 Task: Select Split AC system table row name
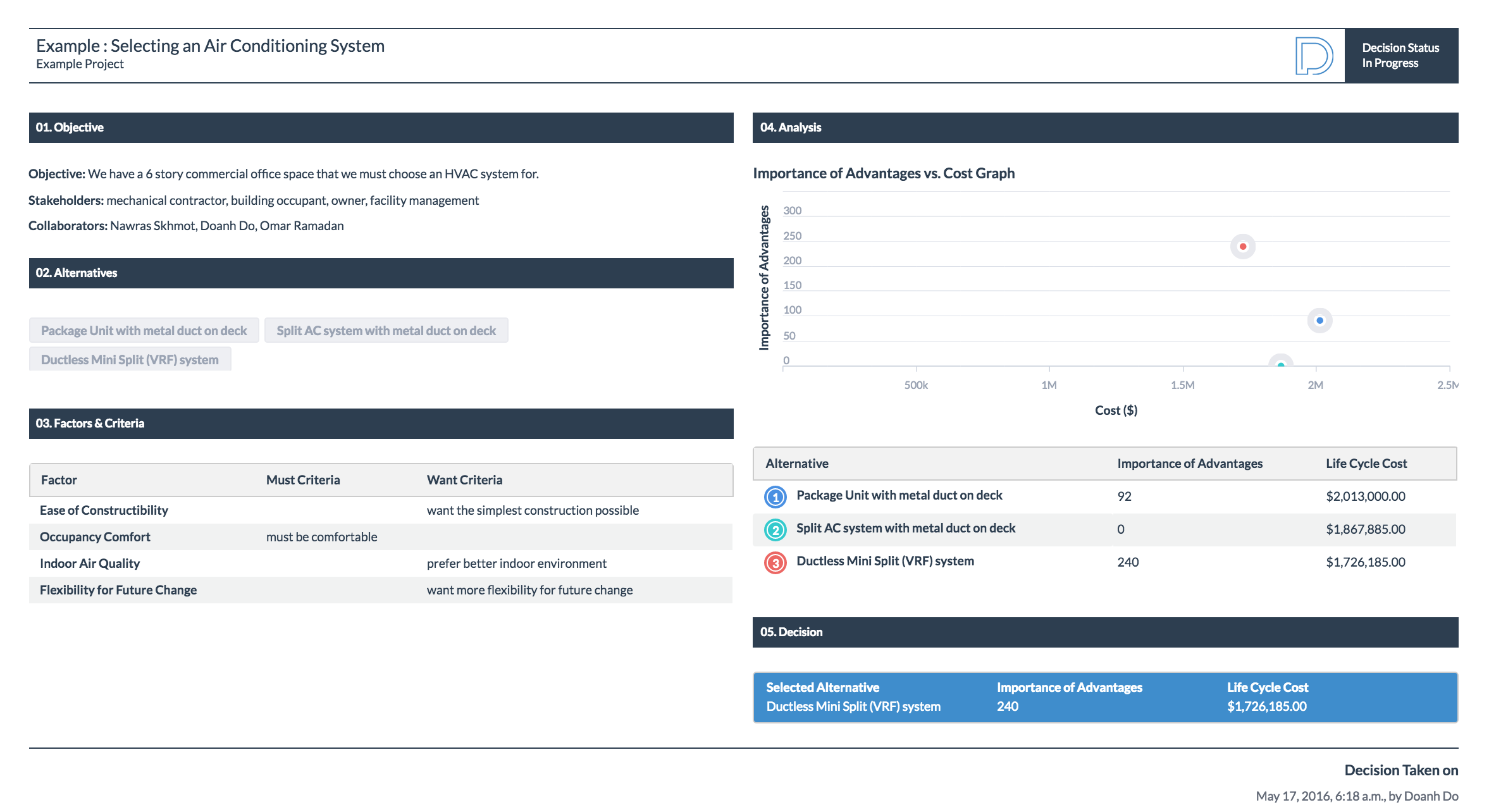[906, 528]
